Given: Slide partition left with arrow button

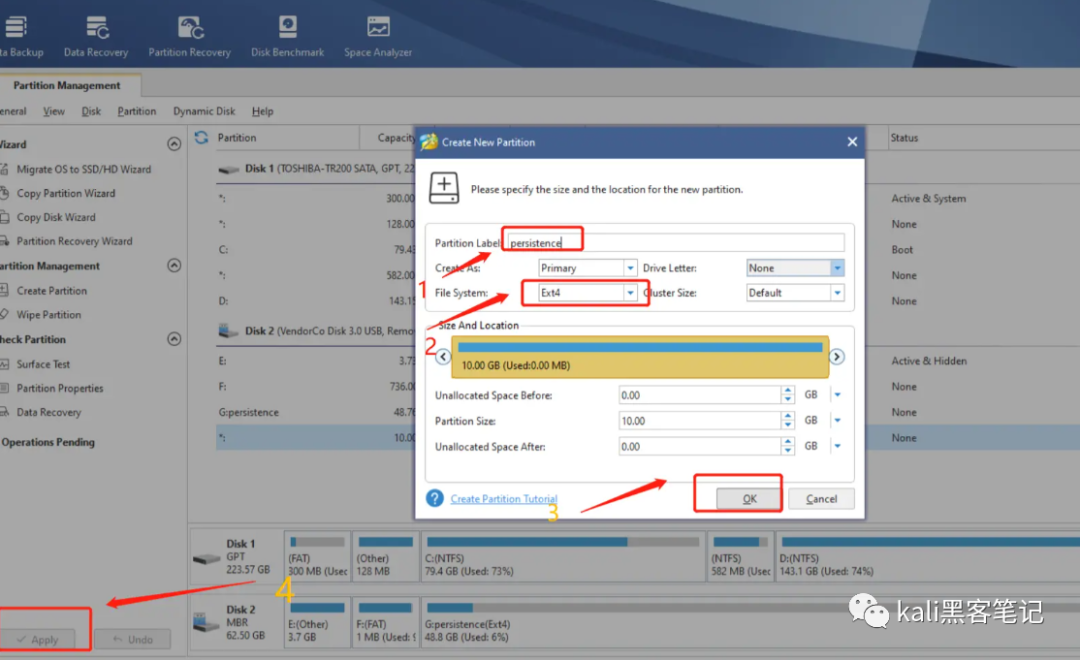Looking at the screenshot, I should [443, 357].
